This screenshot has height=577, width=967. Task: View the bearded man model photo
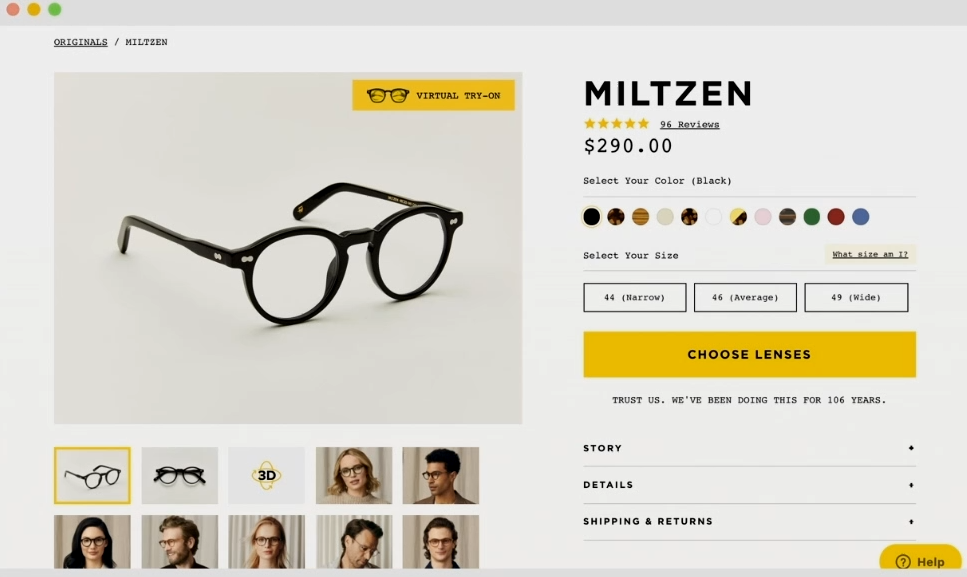click(x=179, y=542)
